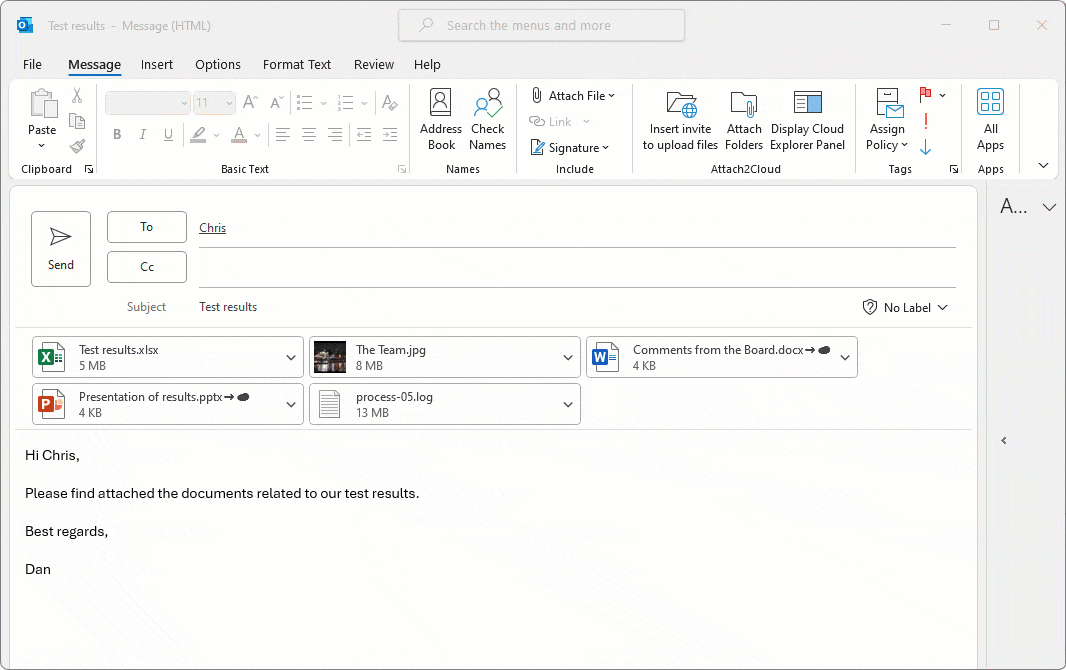Open Basic Text dialog launcher
This screenshot has height=670, width=1066.
402,169
